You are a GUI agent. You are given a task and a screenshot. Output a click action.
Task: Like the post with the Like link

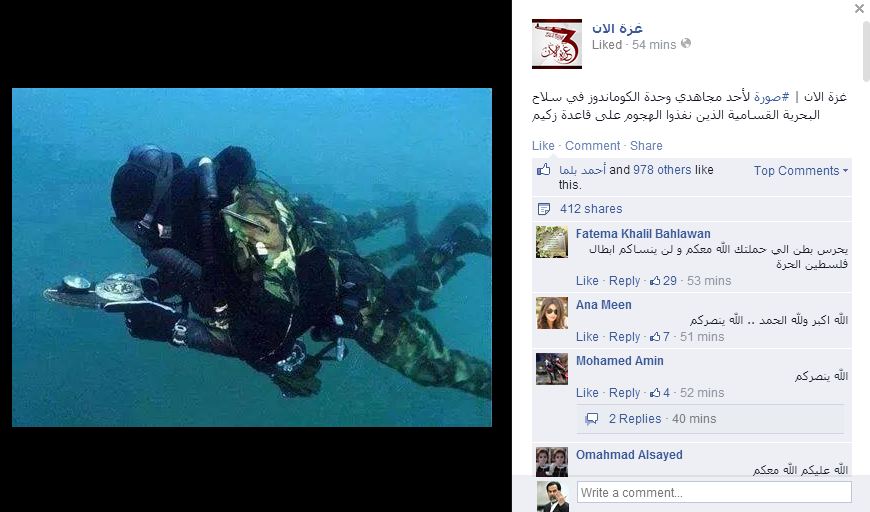(x=543, y=146)
